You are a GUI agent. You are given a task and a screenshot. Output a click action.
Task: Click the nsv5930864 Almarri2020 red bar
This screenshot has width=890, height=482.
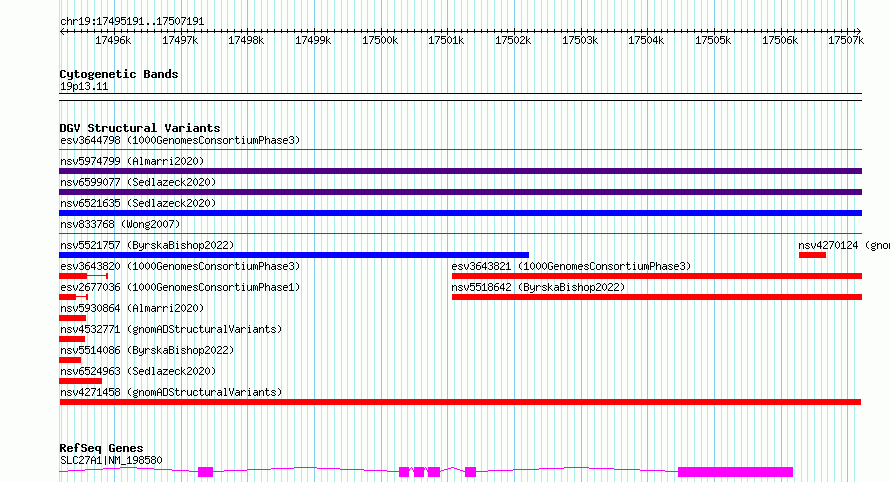(x=72, y=318)
